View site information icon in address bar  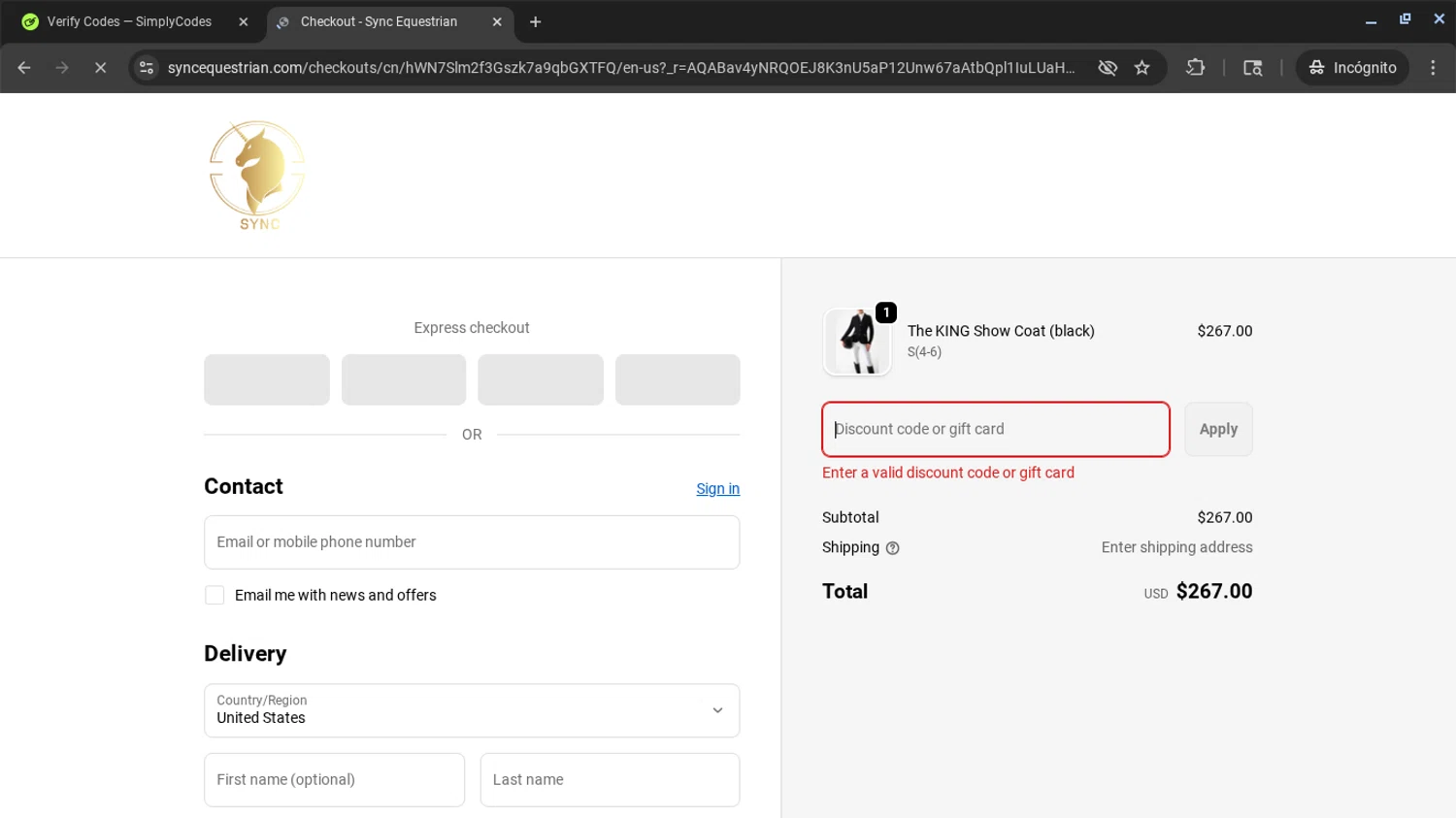click(x=147, y=68)
